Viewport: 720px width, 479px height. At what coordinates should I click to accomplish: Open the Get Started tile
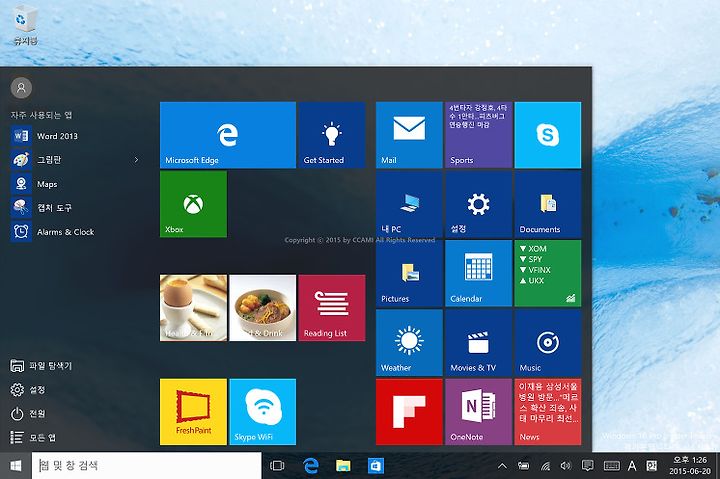(x=332, y=135)
